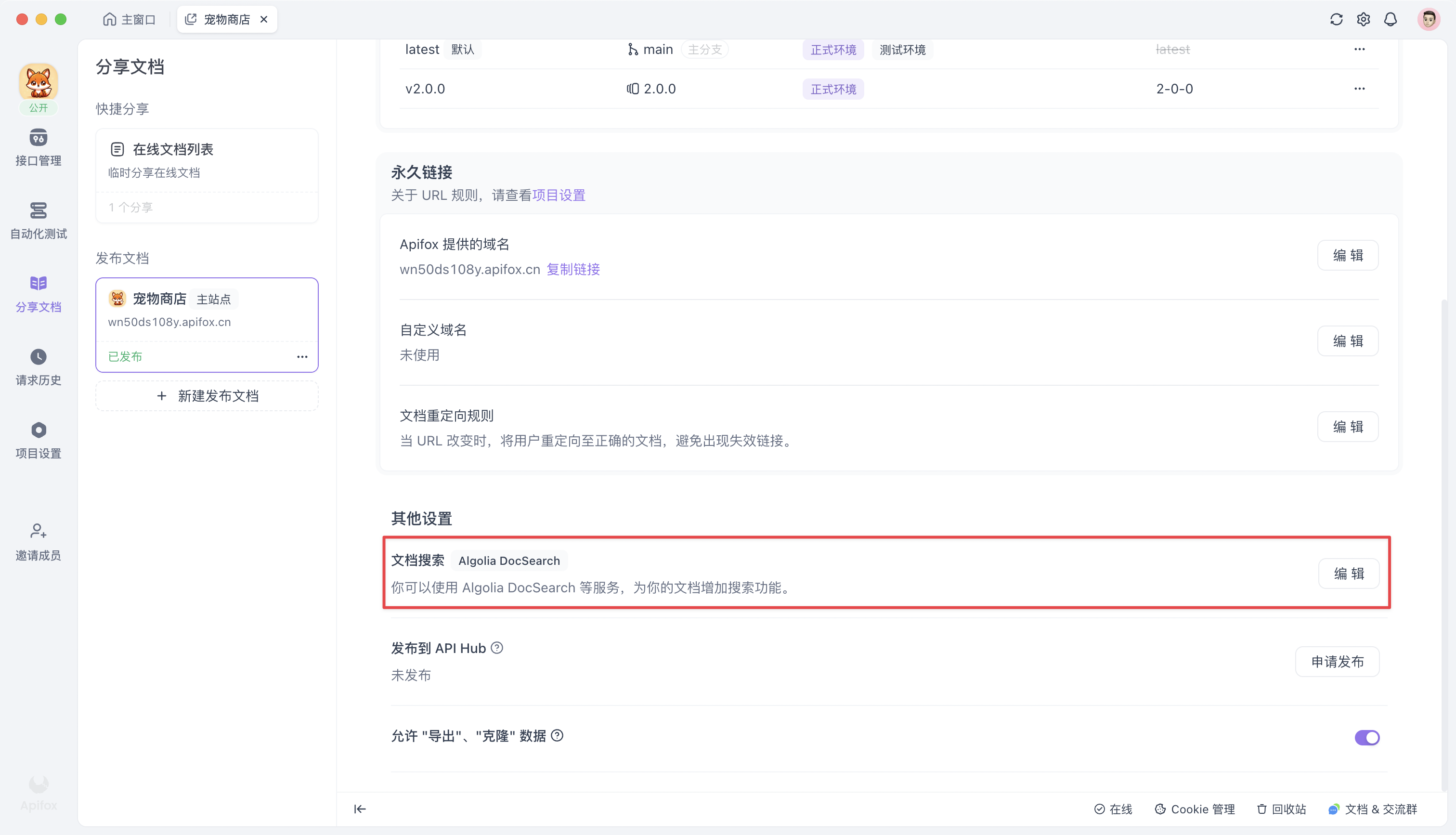Open the settings gear icon
Viewport: 1456px width, 835px height.
click(1364, 19)
